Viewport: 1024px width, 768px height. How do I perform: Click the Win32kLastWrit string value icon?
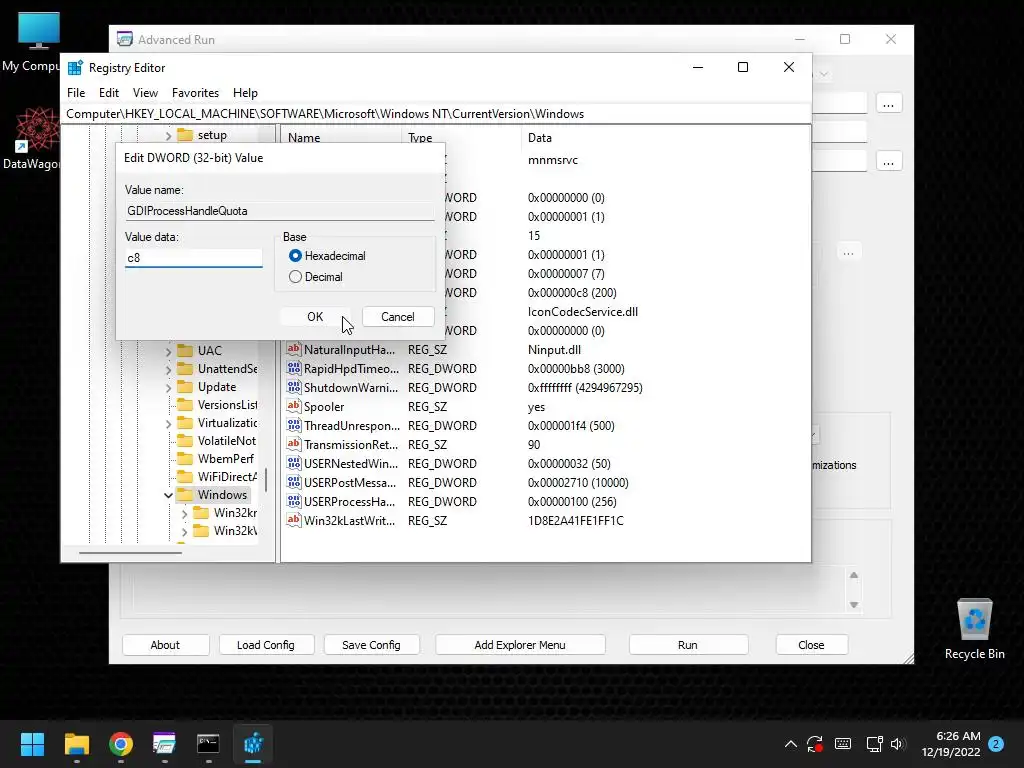[x=294, y=520]
